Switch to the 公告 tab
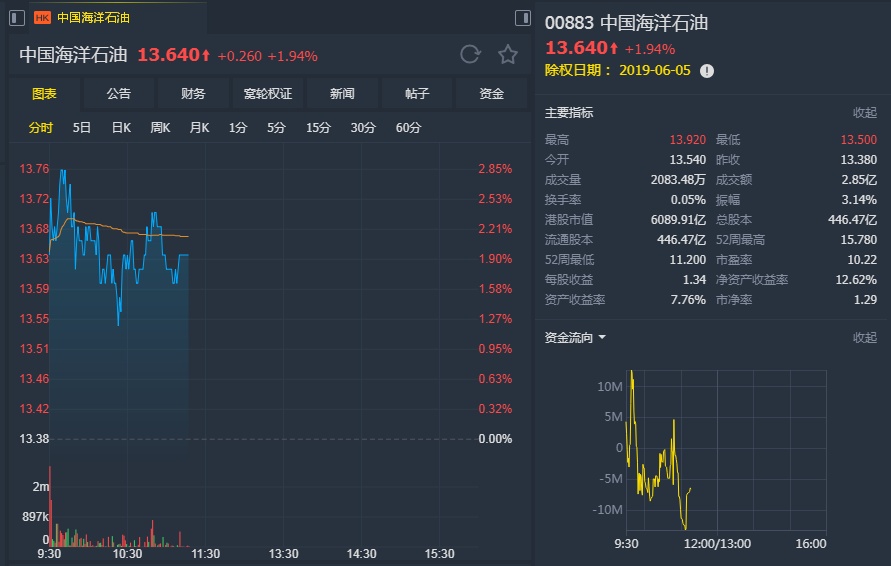 (x=119, y=94)
